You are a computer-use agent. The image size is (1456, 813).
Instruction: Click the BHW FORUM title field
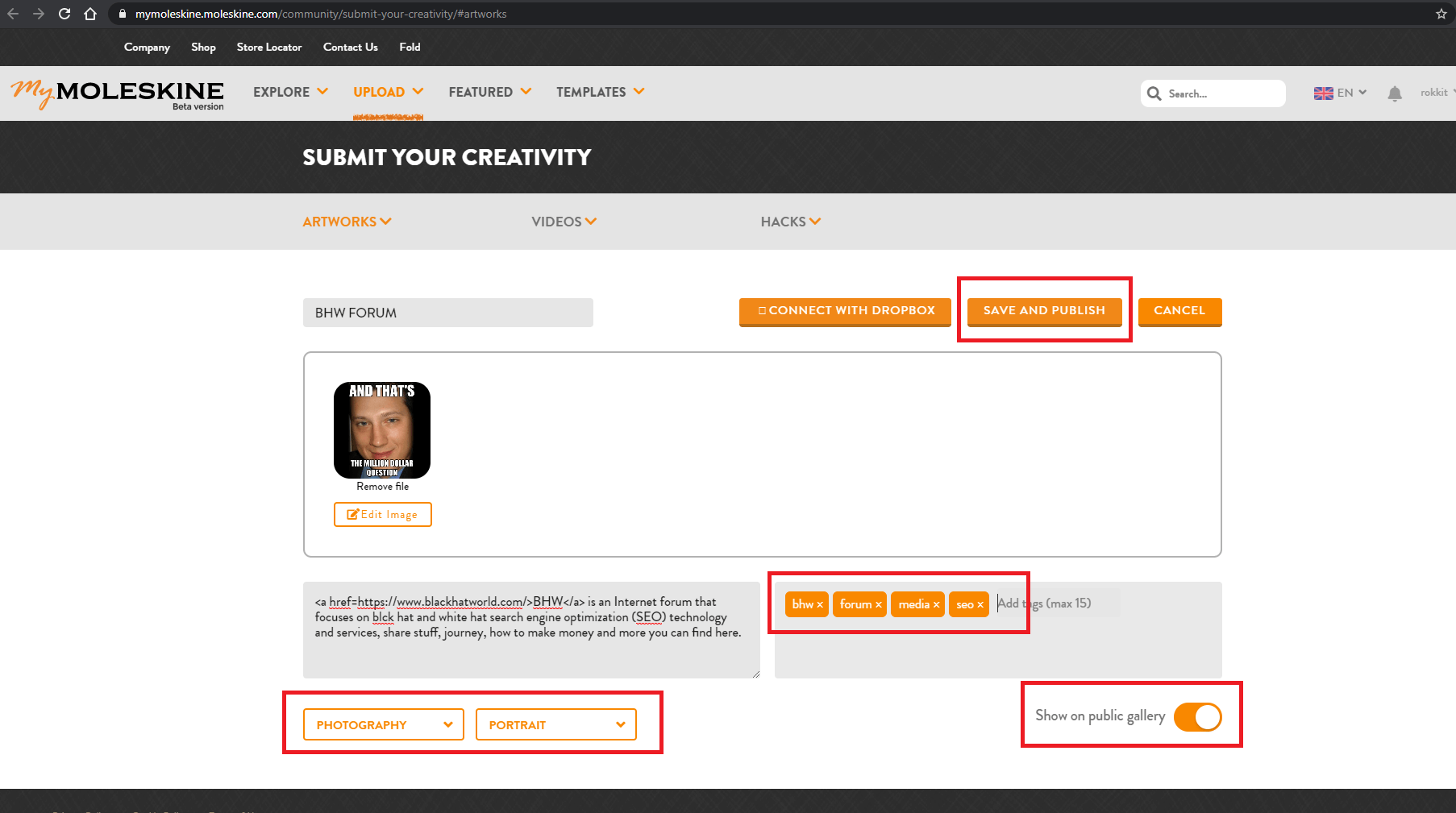tap(448, 313)
